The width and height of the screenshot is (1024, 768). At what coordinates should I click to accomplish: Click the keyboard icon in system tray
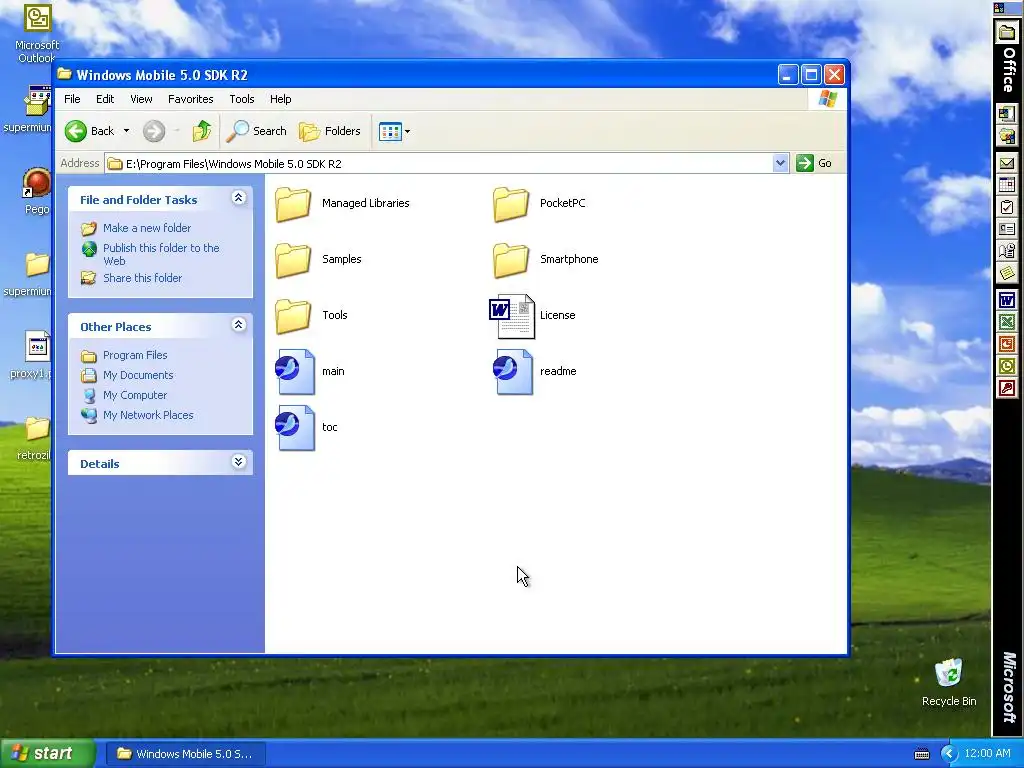click(x=921, y=754)
